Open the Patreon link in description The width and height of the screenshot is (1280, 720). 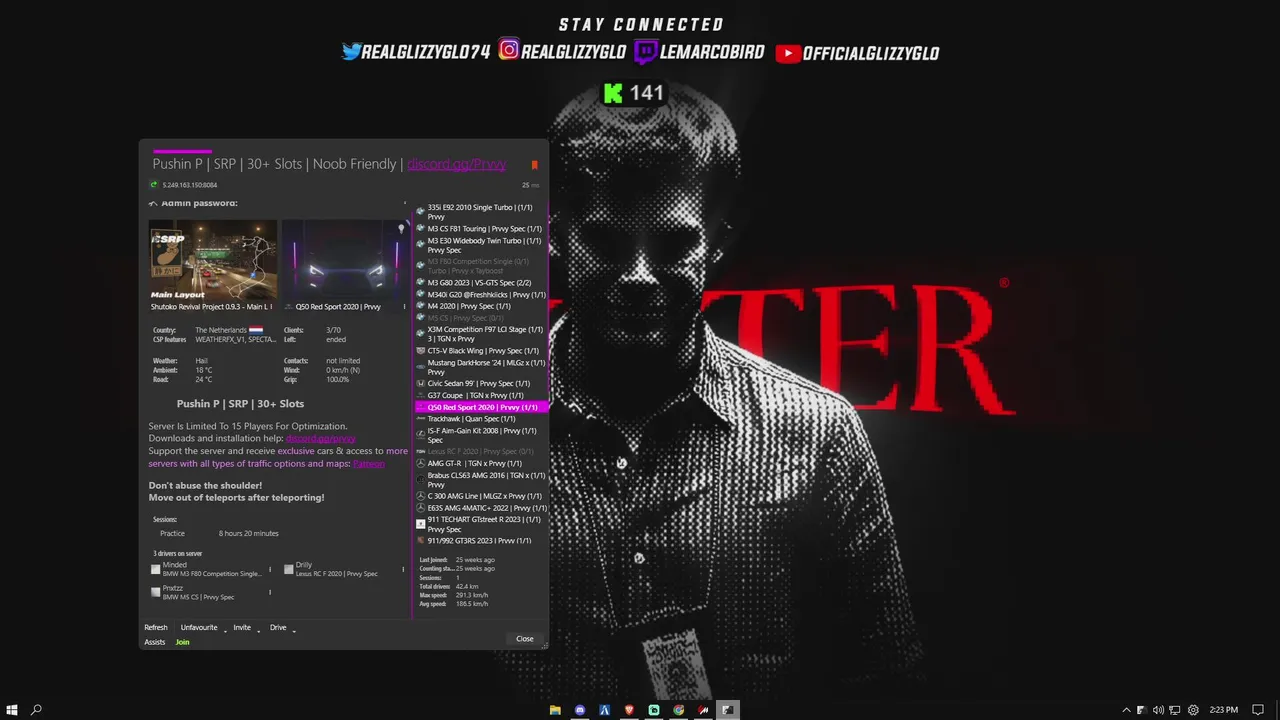368,464
